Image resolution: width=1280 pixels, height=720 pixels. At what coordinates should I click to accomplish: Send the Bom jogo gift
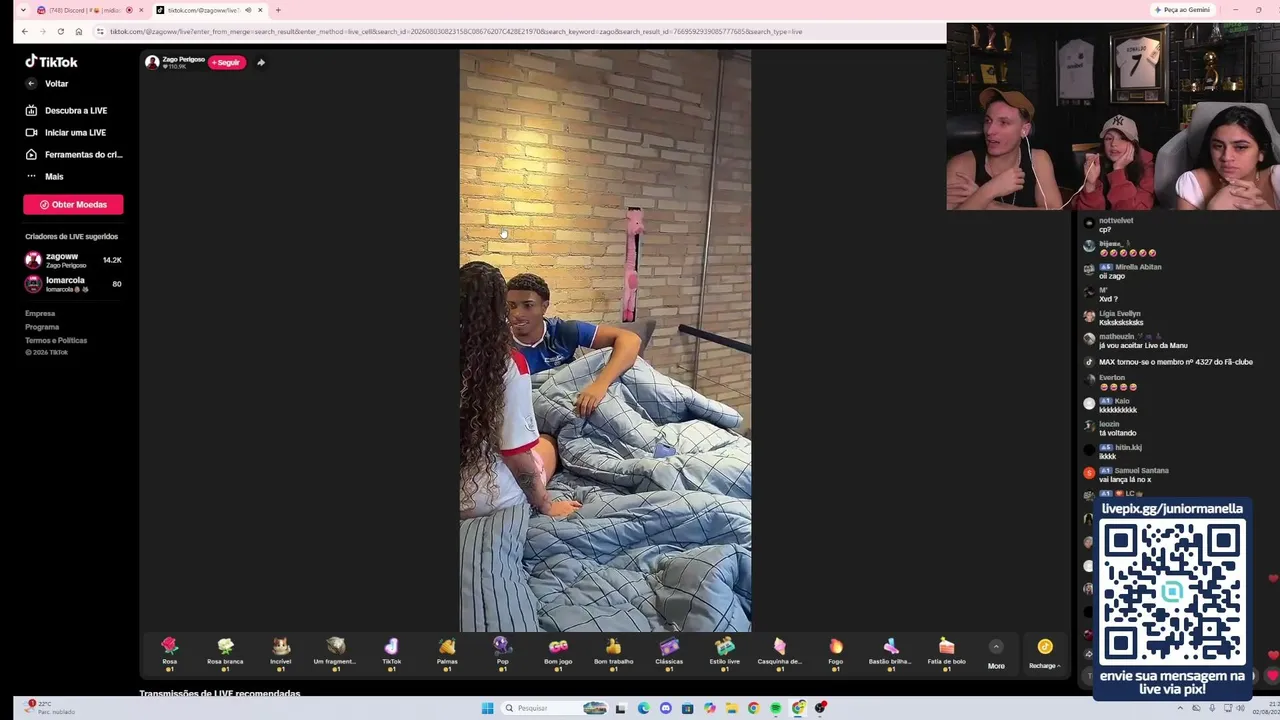(x=558, y=652)
